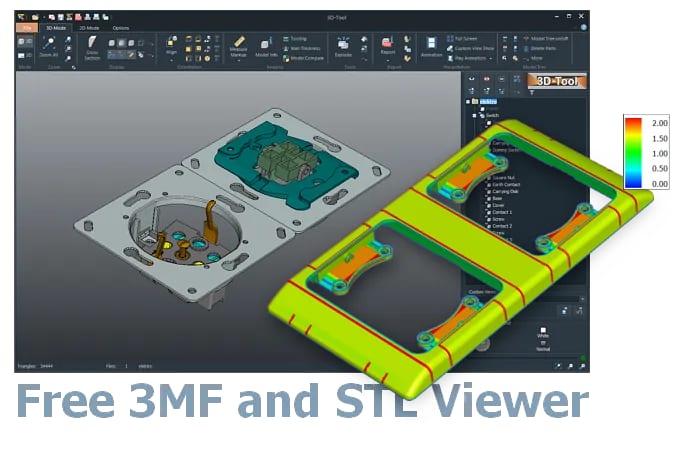The width and height of the screenshot is (680, 450).
Task: Click the red eye hide icon in model tree toolbar
Action: [x=487, y=79]
